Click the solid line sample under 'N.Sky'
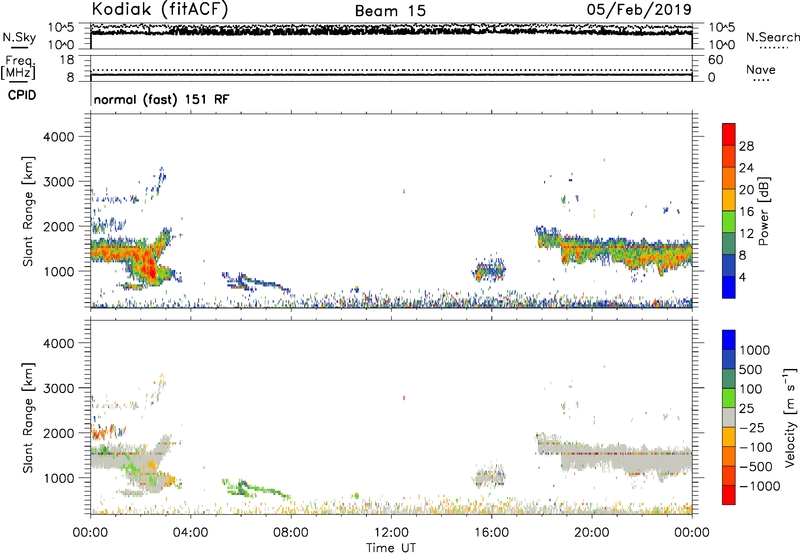Viewport: 800px width, 554px height. [19, 47]
